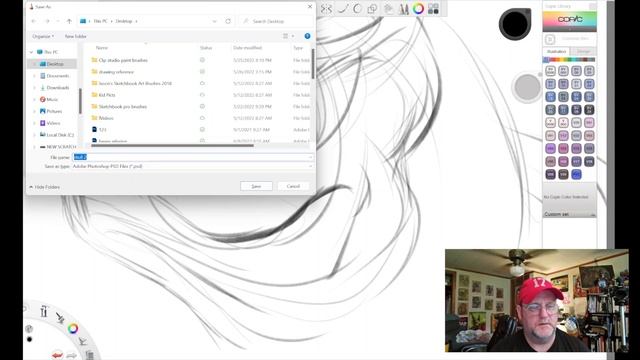Toggle the Copic Library toolbar icon

pos(433,9)
